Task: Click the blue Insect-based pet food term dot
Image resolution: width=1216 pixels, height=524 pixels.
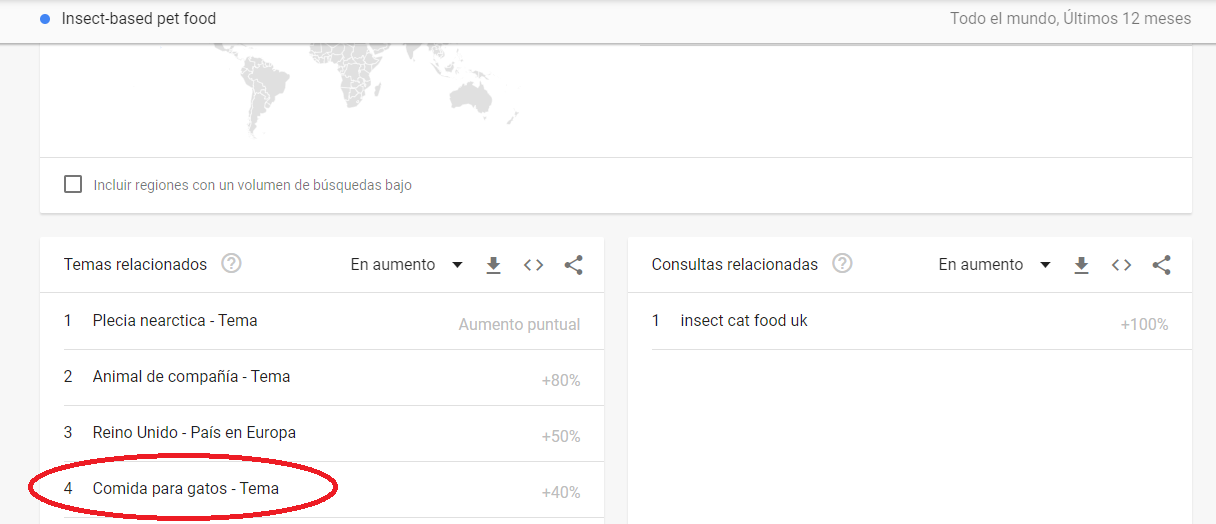Action: coord(45,19)
